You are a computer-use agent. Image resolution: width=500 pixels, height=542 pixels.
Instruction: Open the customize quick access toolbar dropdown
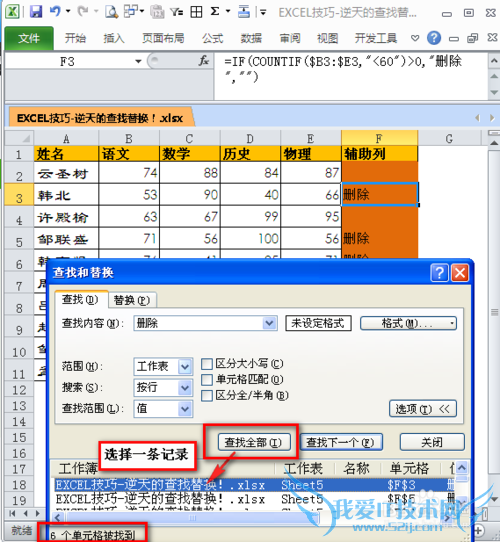[x=263, y=13]
